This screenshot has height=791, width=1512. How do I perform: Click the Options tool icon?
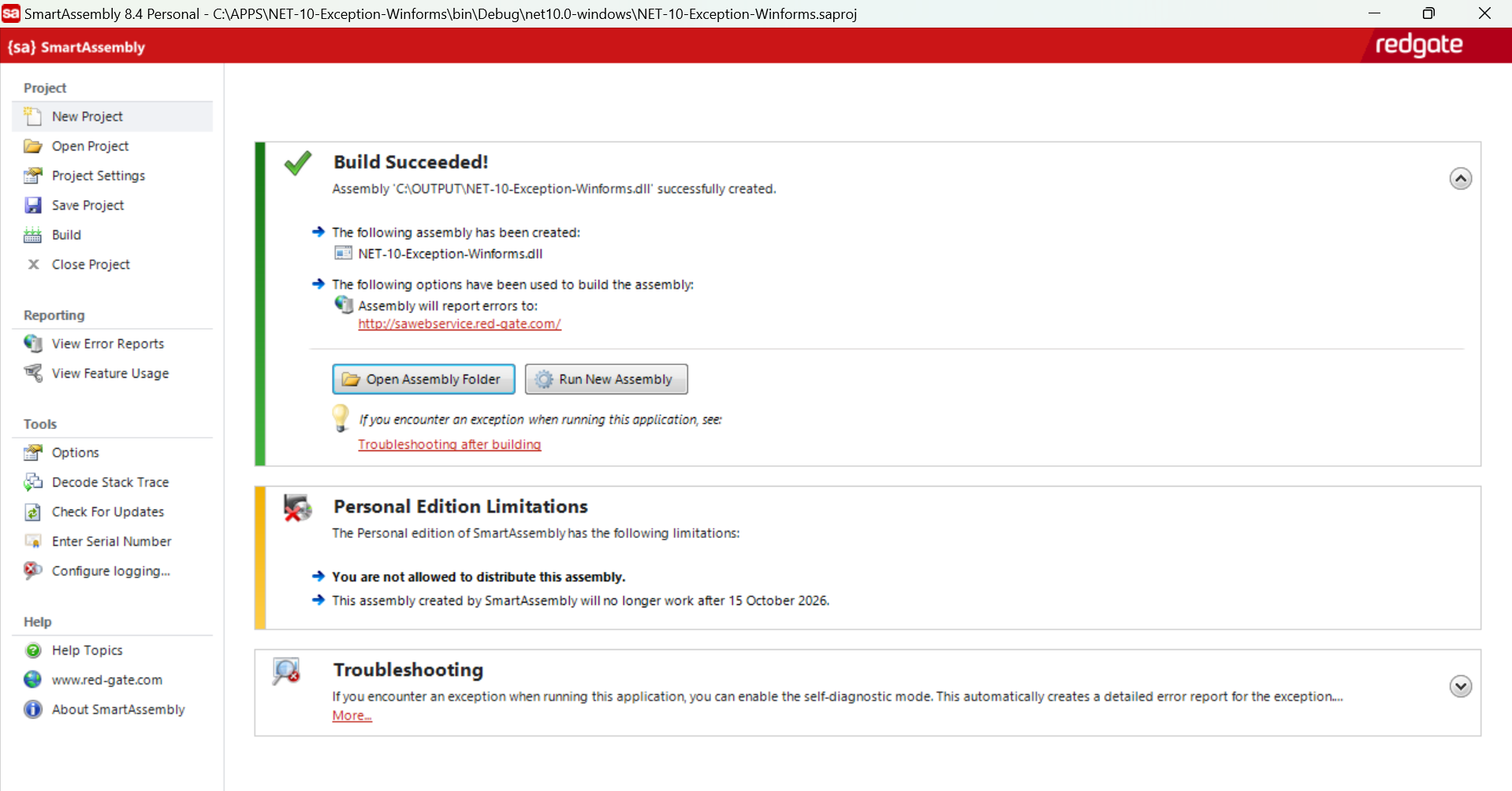pyautogui.click(x=32, y=452)
